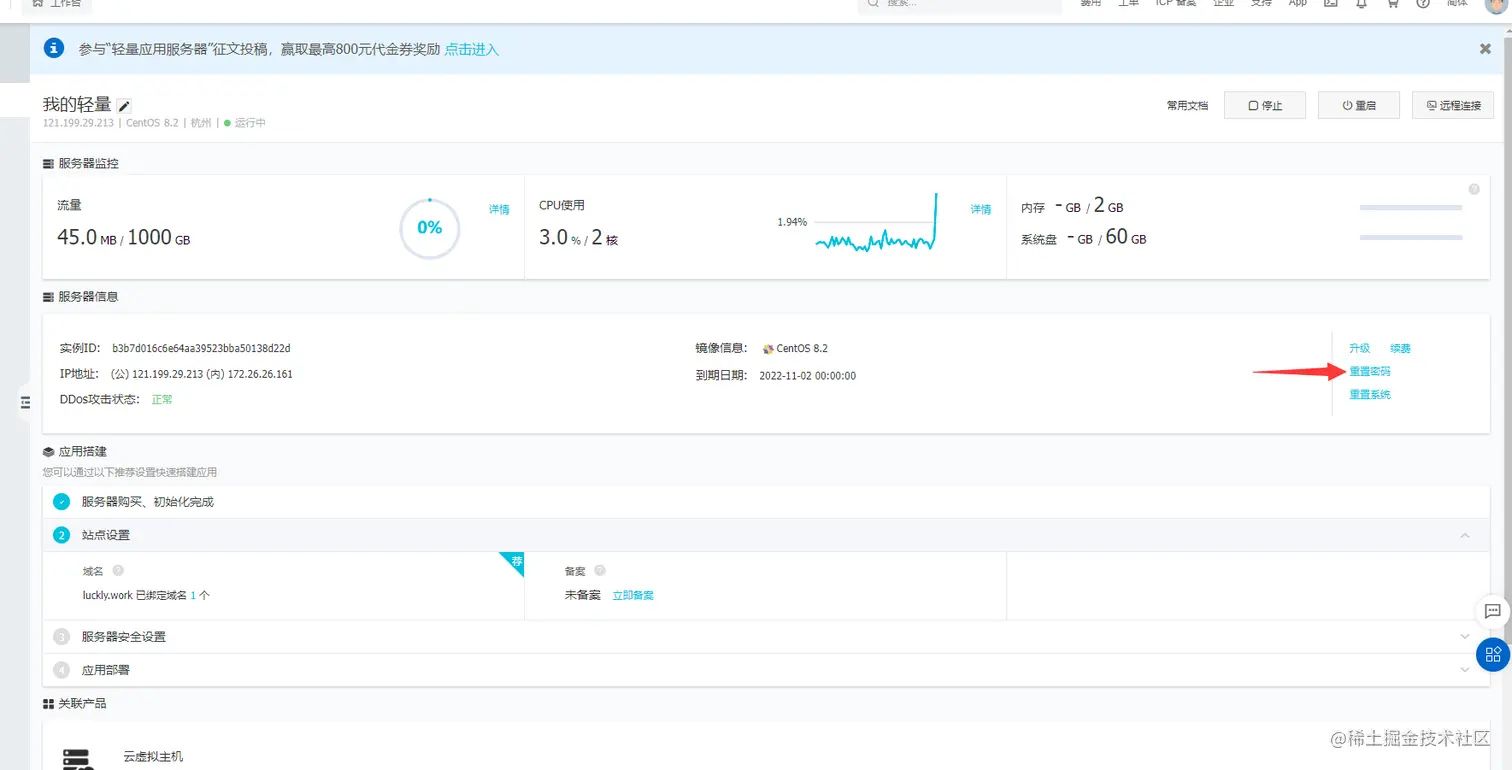Click the top bar help question icon
This screenshot has height=770, width=1512.
[1423, 4]
